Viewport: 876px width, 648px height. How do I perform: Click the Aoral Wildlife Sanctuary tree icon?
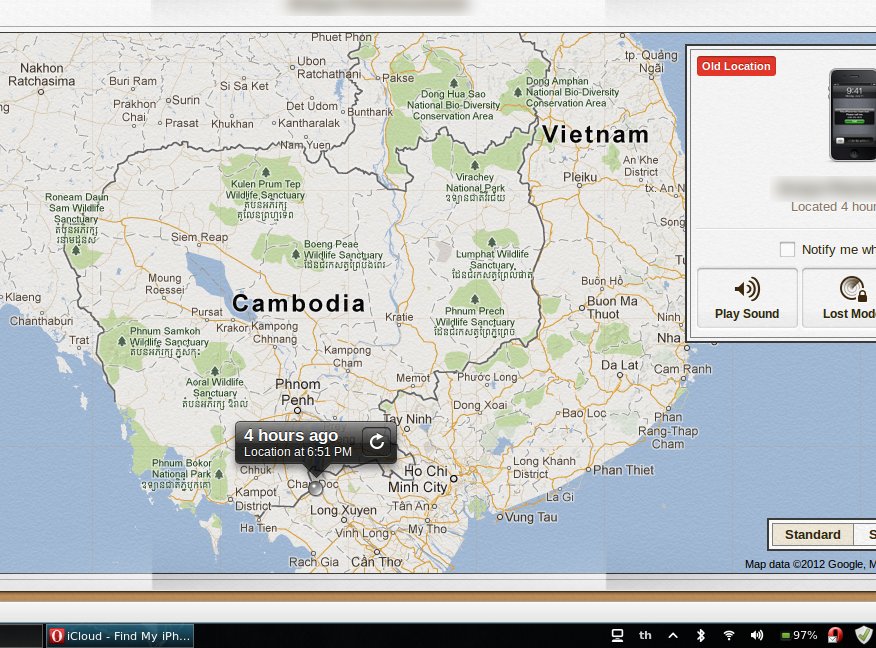point(215,370)
